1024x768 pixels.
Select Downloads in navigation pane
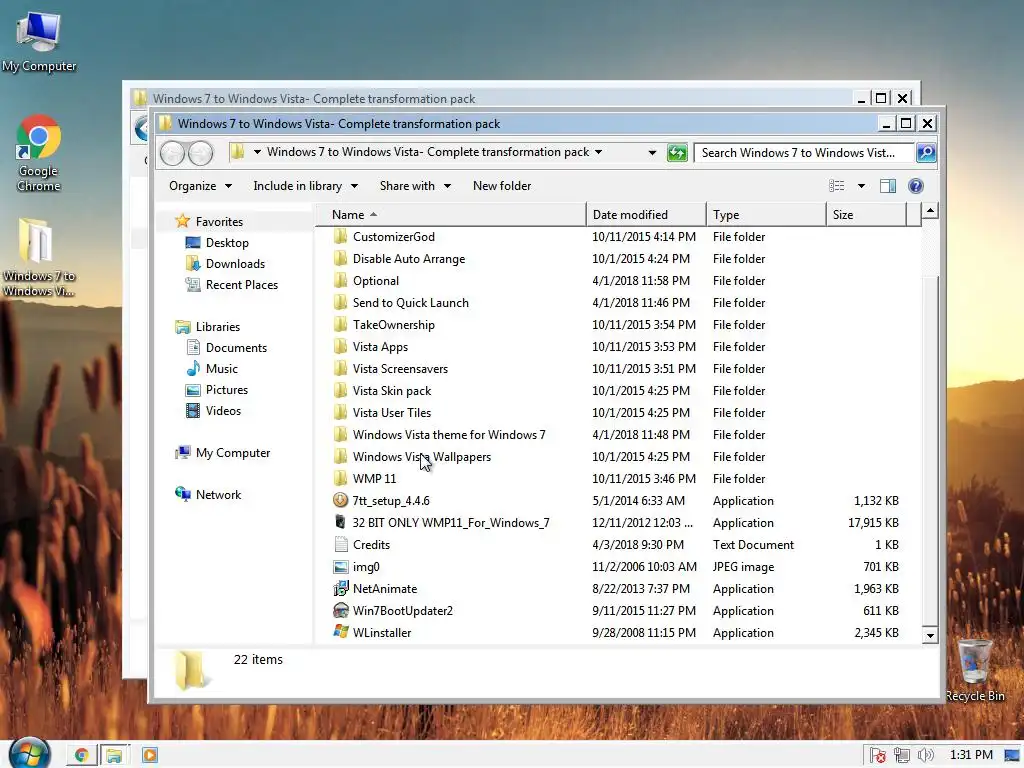click(x=235, y=264)
